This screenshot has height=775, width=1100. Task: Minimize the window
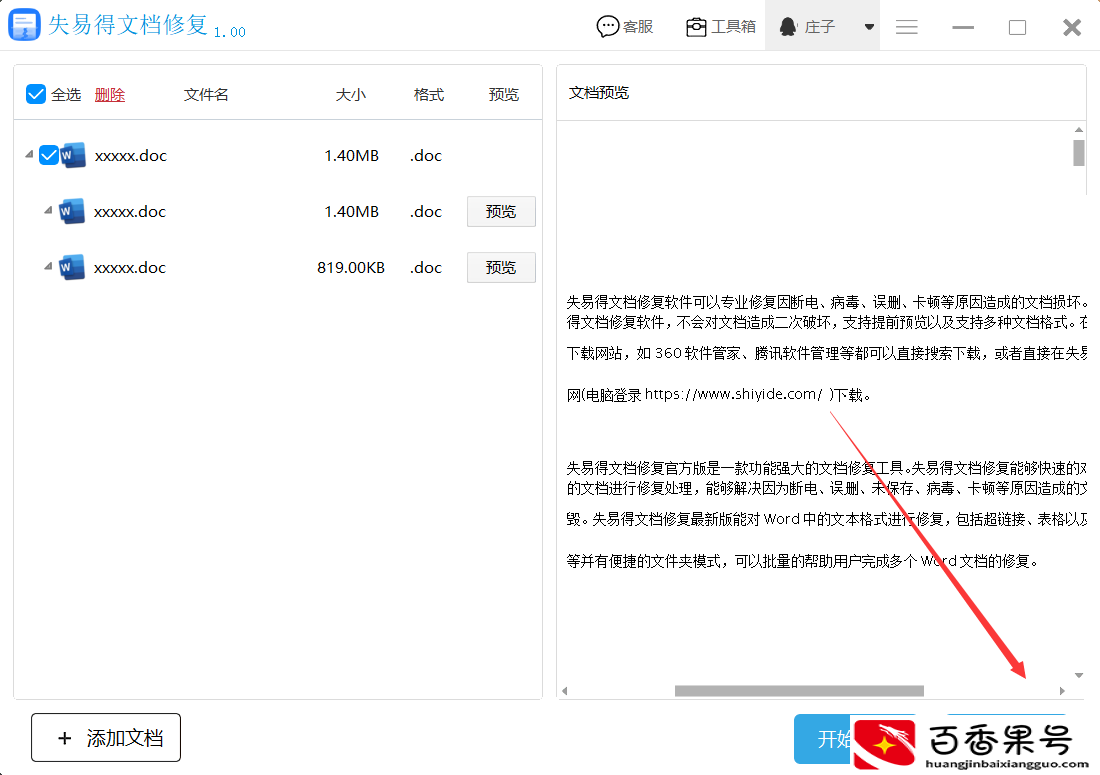(x=962, y=27)
